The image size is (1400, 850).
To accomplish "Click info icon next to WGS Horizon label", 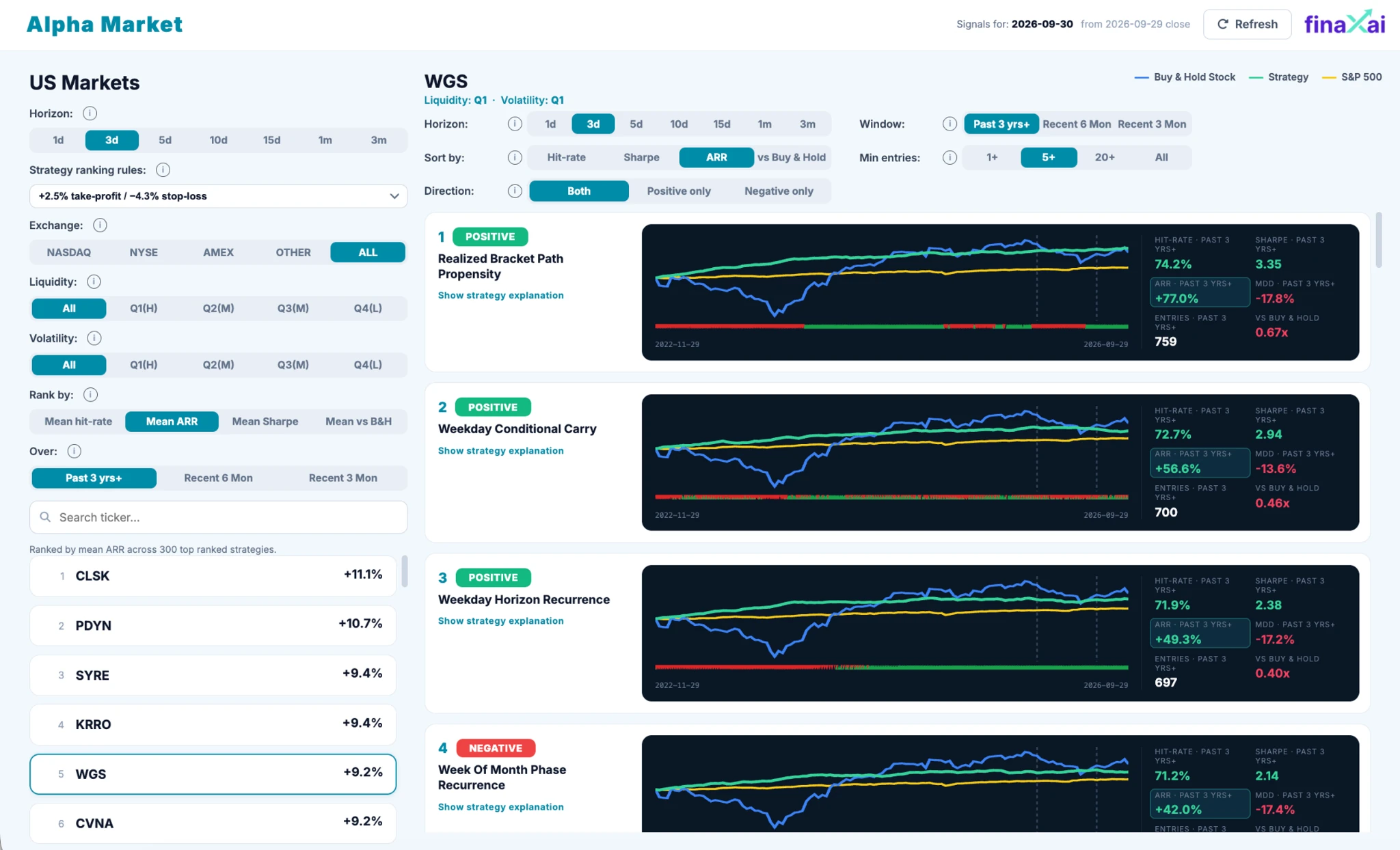I will point(515,124).
